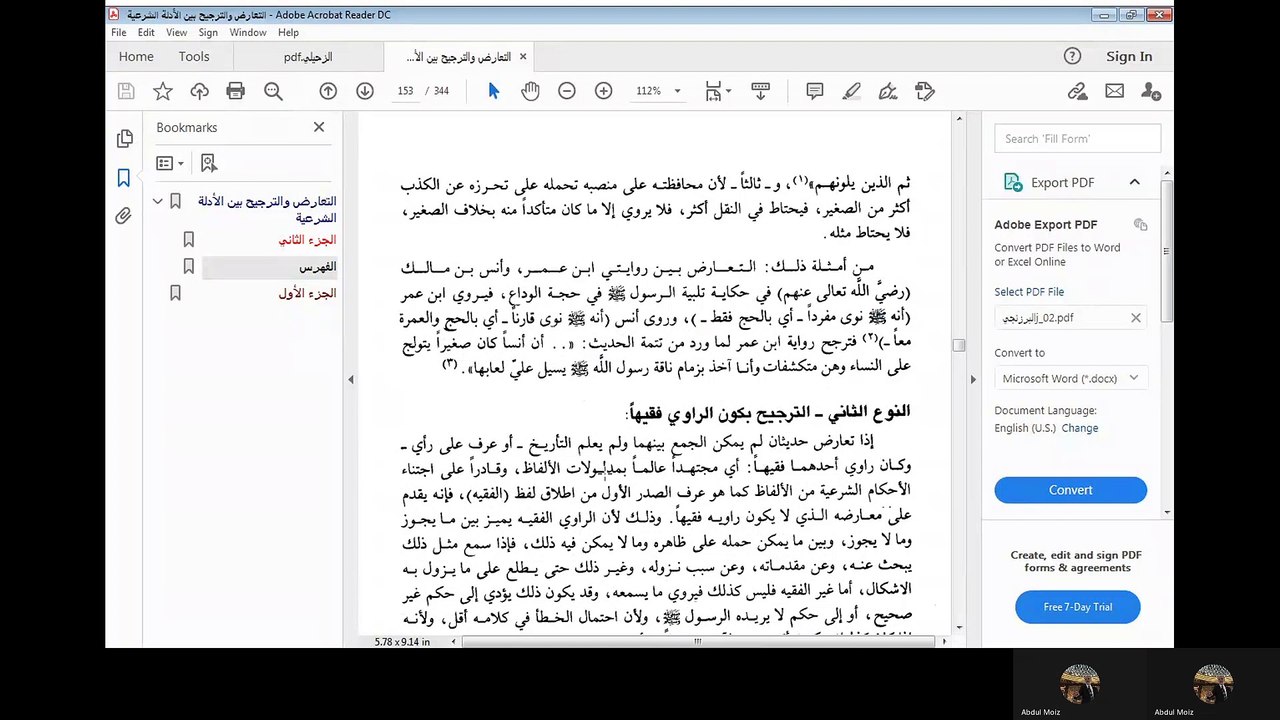Open the sign document pen icon
Screen dimensions: 1280x720
[x=888, y=91]
